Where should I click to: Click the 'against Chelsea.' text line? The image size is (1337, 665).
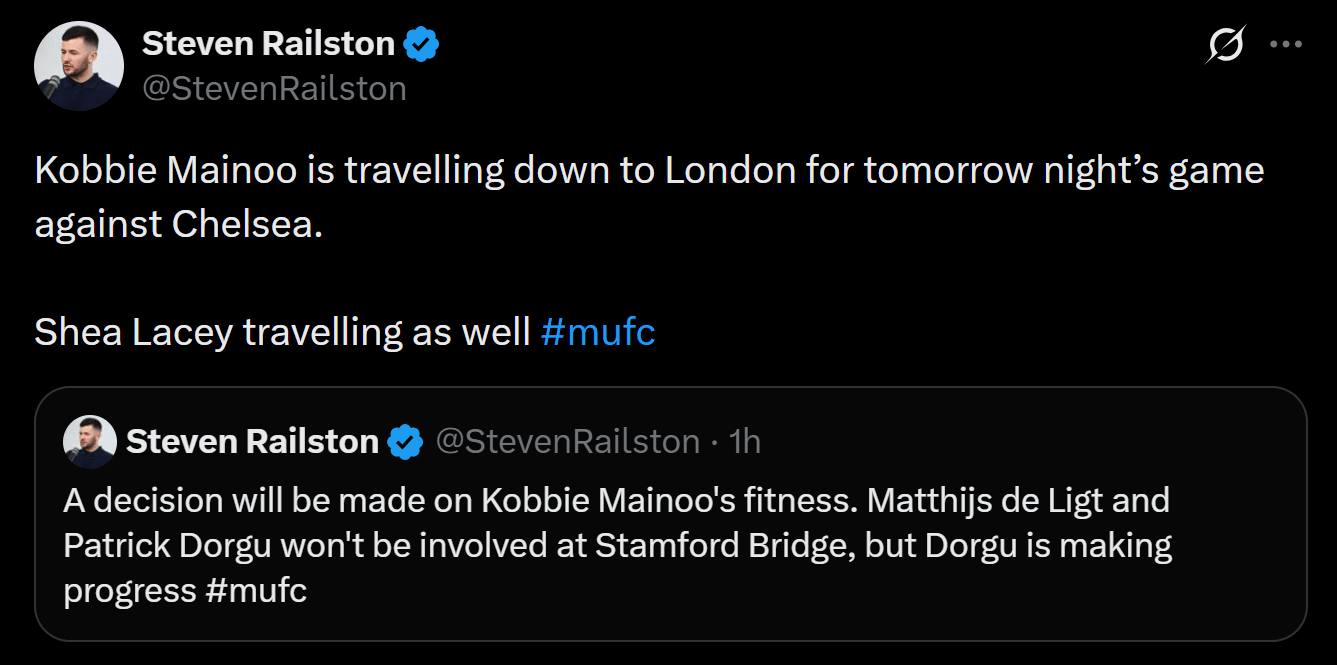179,224
